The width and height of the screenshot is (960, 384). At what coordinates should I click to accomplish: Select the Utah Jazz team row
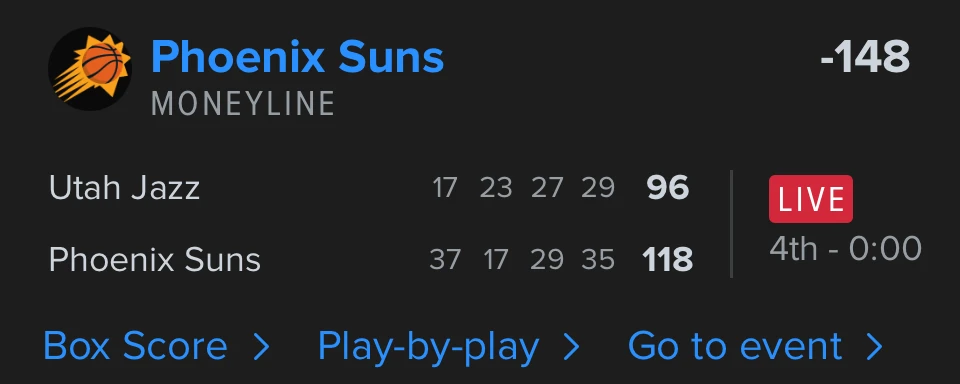point(369,187)
